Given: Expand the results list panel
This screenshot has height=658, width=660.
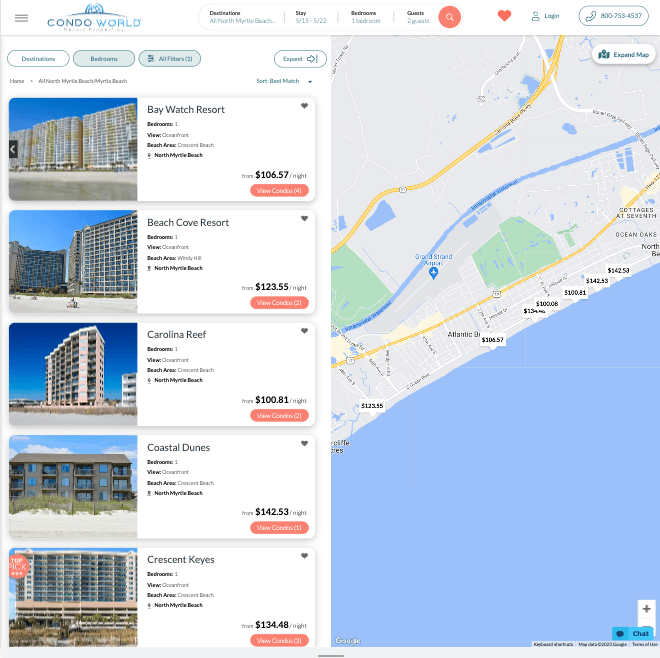Looking at the screenshot, I should [300, 59].
